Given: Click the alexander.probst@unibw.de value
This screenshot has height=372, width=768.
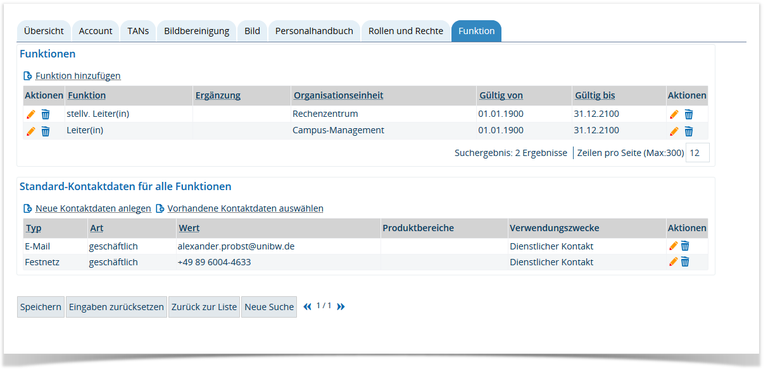Looking at the screenshot, I should click(236, 246).
